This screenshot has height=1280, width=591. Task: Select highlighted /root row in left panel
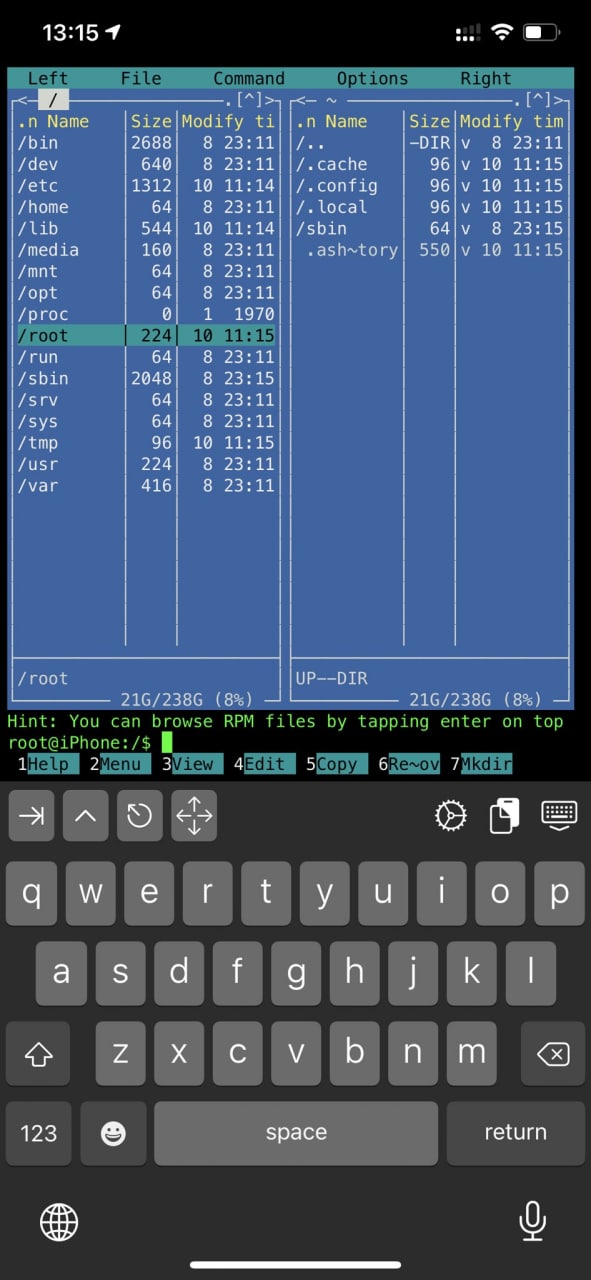click(x=146, y=336)
